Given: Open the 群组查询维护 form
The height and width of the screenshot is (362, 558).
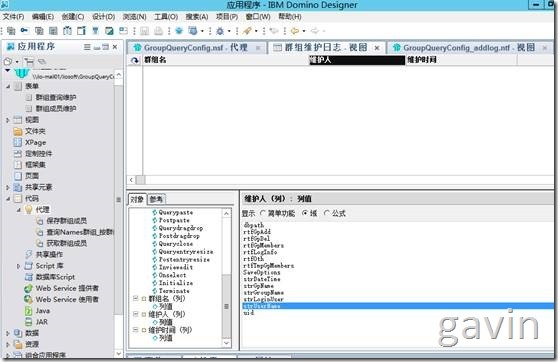Looking at the screenshot, I should point(56,98).
